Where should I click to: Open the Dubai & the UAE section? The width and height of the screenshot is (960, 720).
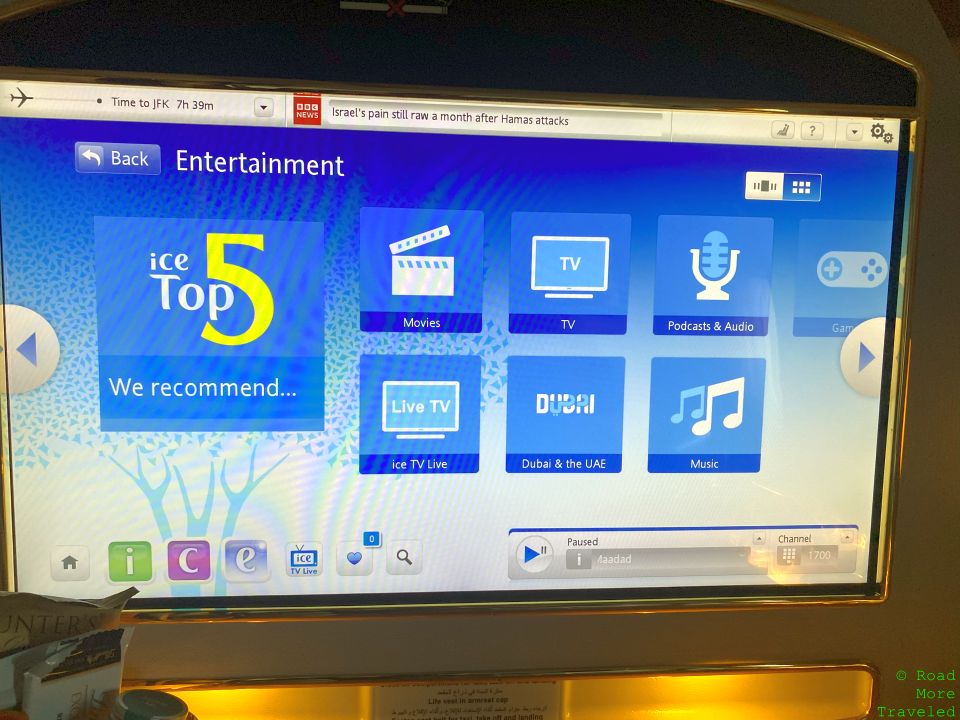click(x=564, y=412)
